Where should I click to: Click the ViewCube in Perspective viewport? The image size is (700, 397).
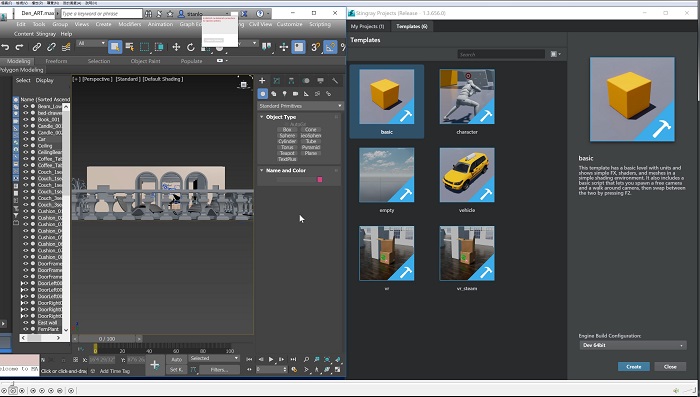click(x=244, y=84)
